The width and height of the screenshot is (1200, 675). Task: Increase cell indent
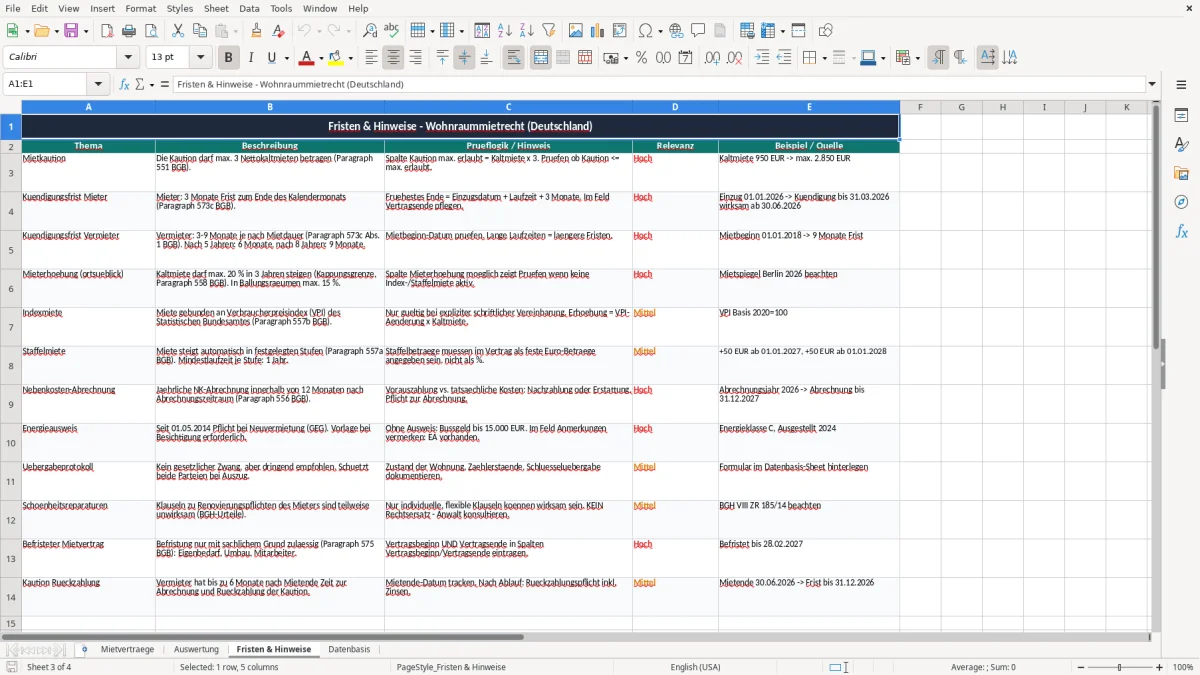click(762, 58)
